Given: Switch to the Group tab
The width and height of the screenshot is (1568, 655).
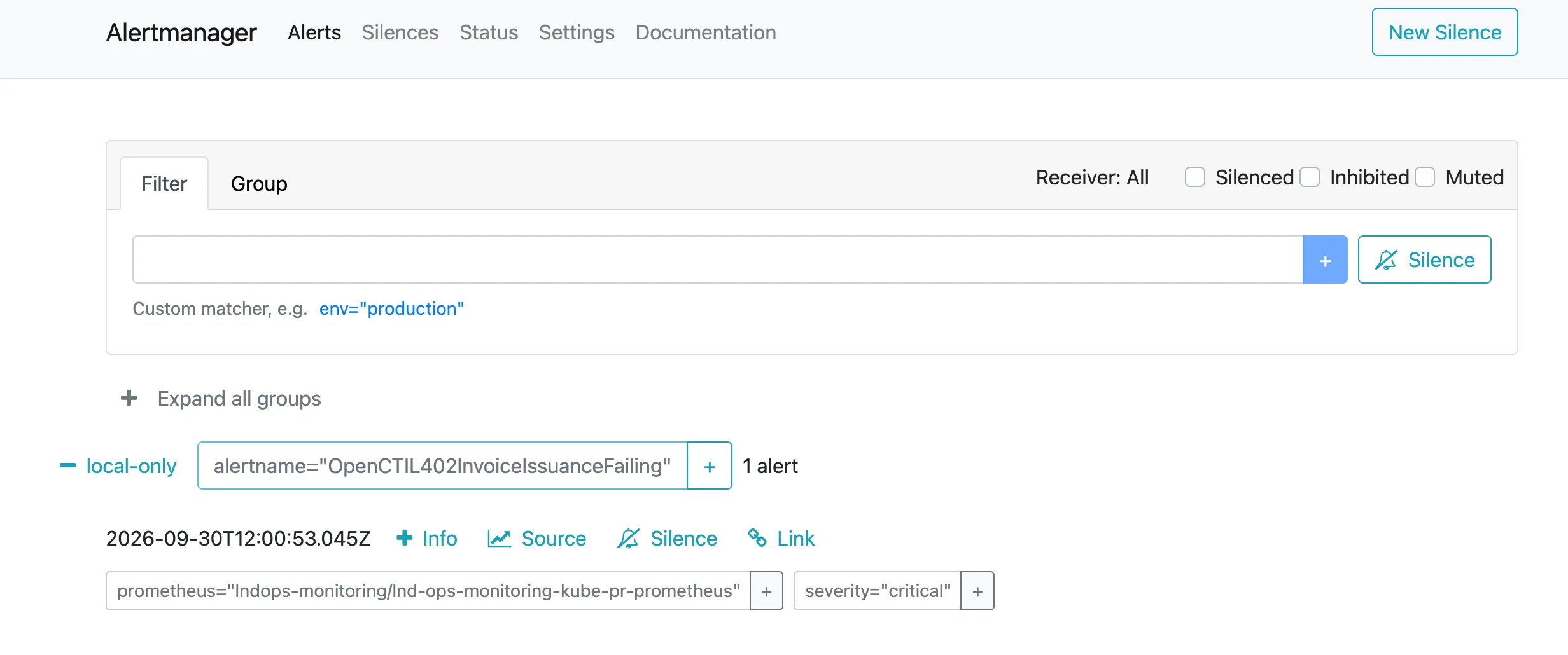Looking at the screenshot, I should (x=259, y=184).
